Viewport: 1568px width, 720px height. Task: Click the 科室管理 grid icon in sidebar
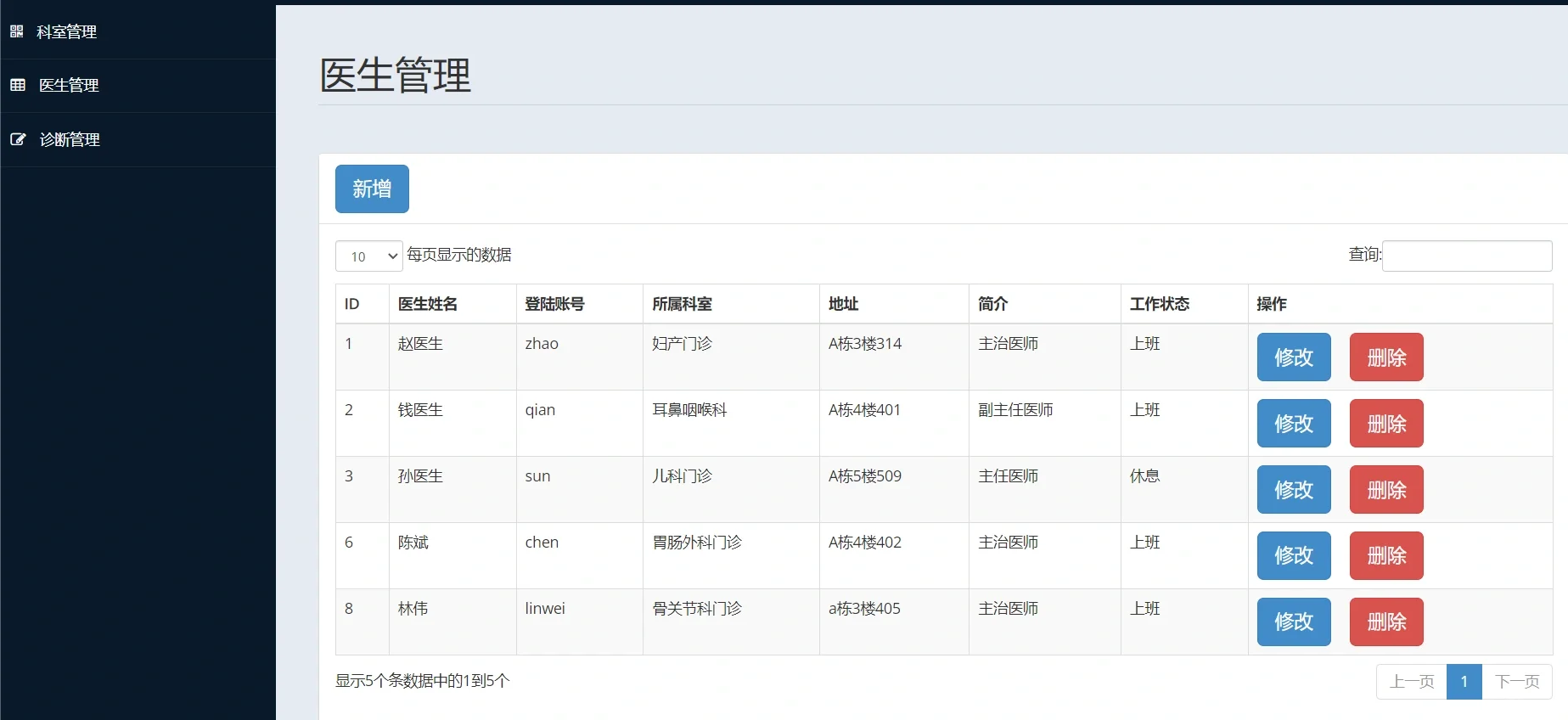pyautogui.click(x=17, y=31)
